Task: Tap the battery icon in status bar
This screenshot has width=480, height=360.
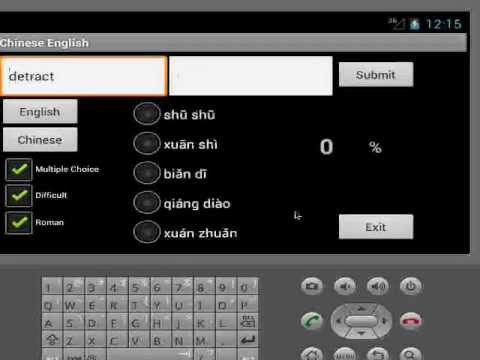Action: coord(414,24)
